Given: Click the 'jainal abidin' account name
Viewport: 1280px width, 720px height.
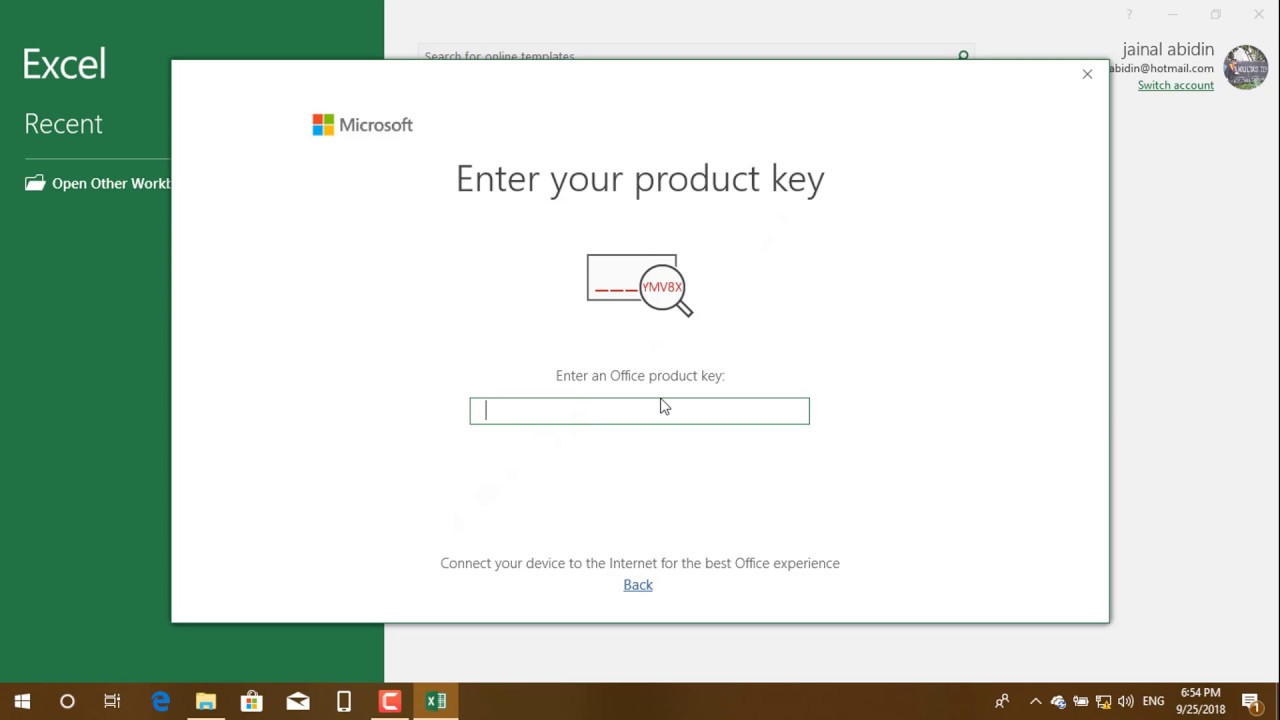Looking at the screenshot, I should click(1168, 49).
